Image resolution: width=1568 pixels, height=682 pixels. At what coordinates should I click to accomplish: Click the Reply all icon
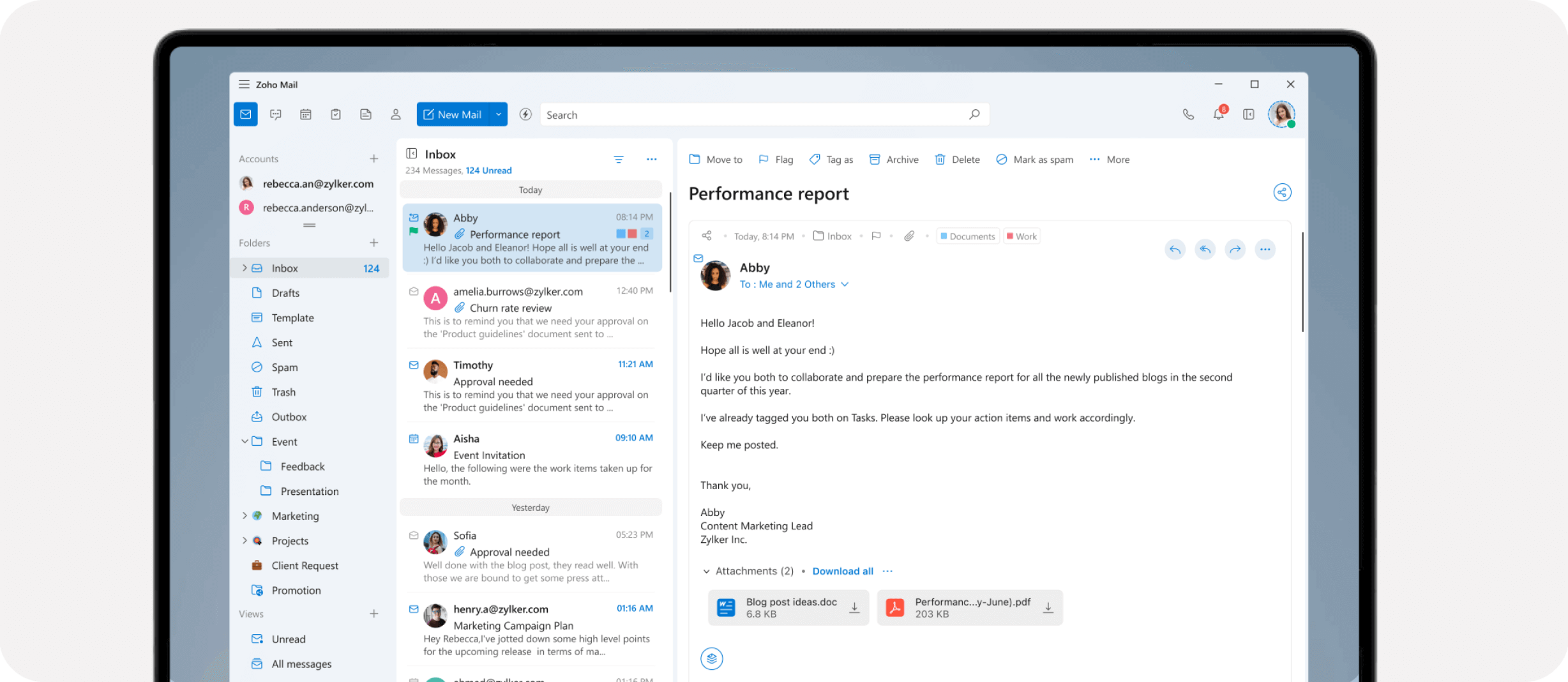[x=1205, y=249]
